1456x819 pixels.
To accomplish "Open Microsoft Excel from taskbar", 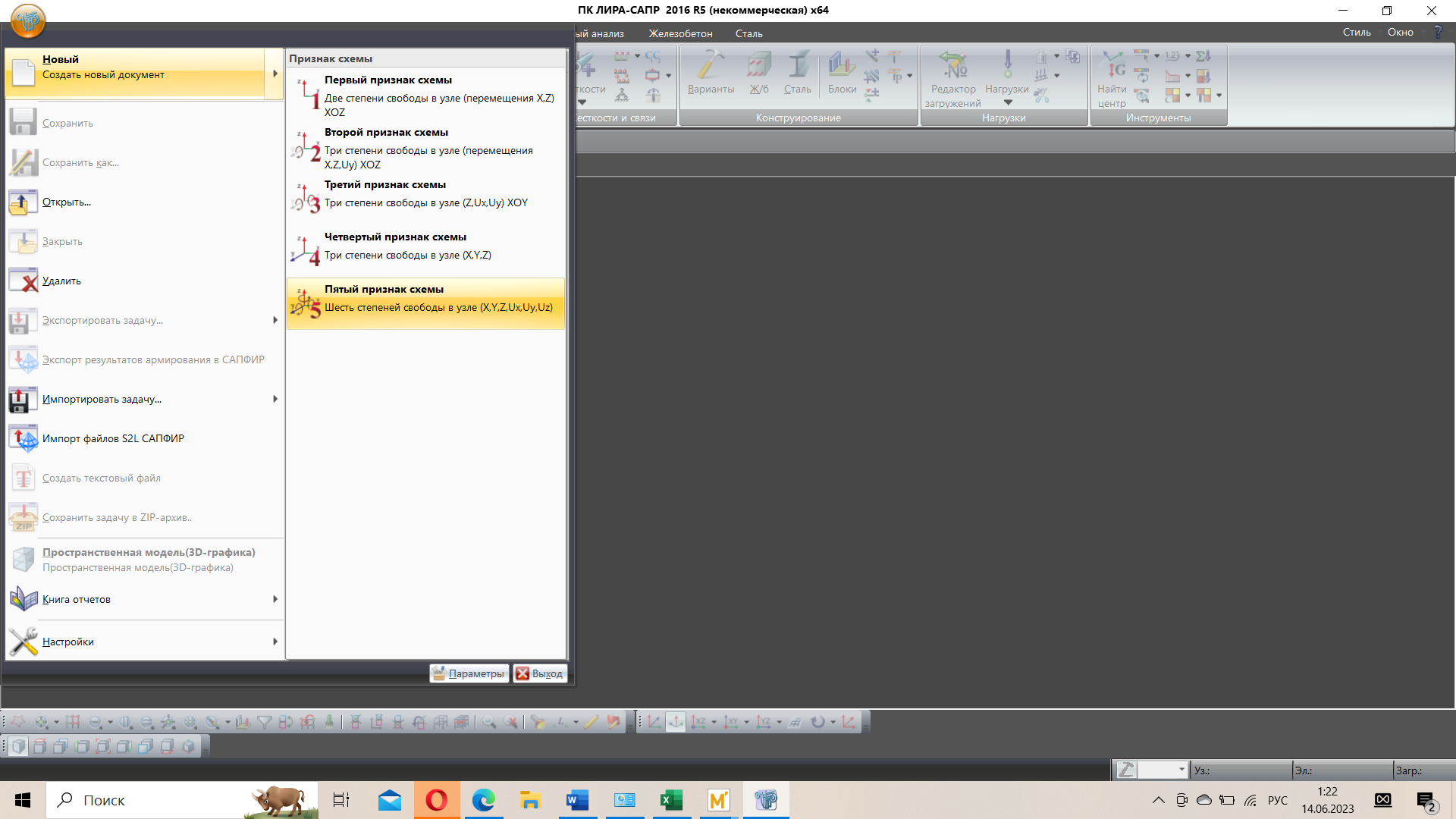I will coord(671,800).
